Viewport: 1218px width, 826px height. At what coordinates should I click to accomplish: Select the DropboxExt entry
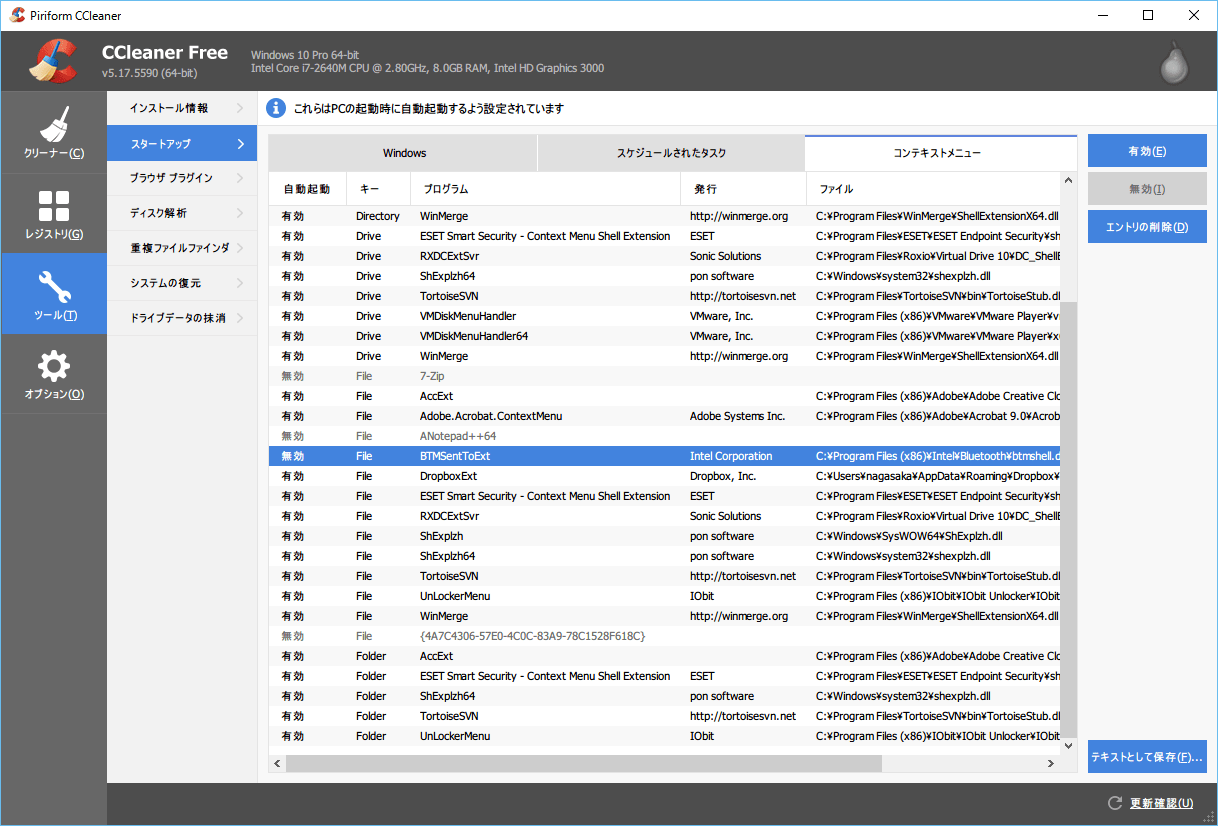coord(664,476)
